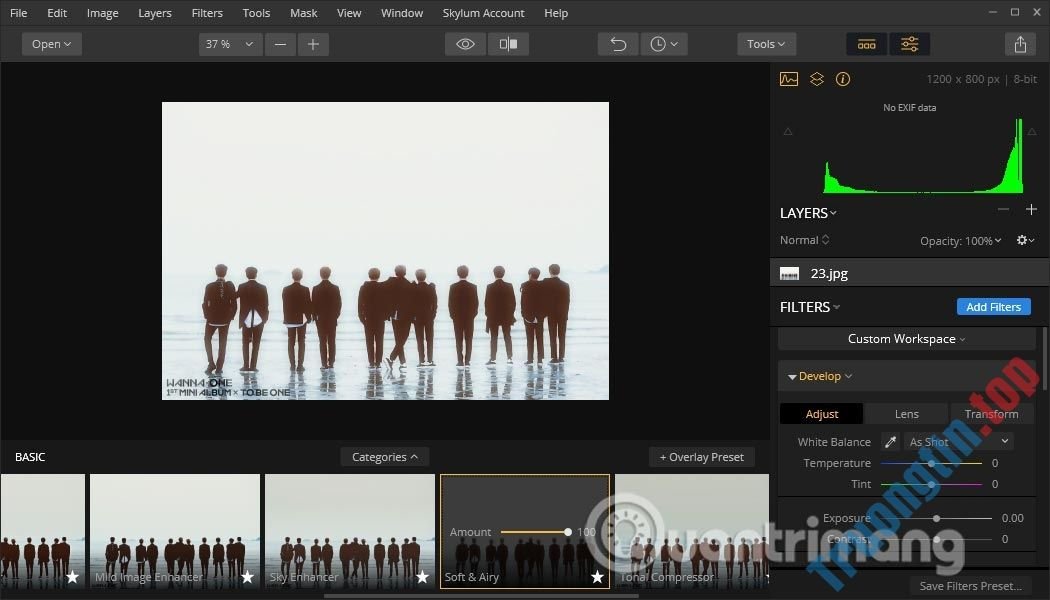Open the As Shot white balance dropdown

(959, 442)
